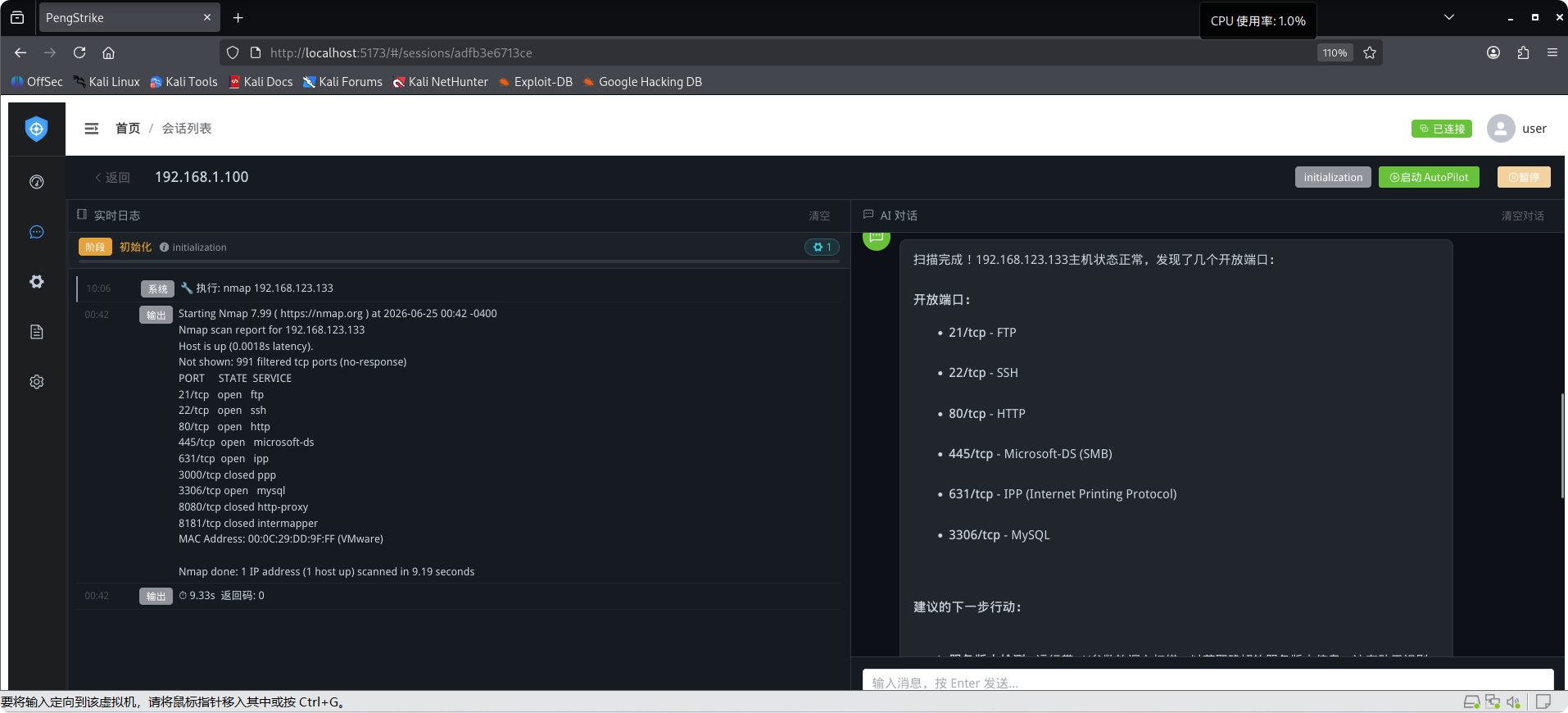Click the 21/tcp - FTP bullet
Screen dimensions: 1568x713
(x=982, y=333)
